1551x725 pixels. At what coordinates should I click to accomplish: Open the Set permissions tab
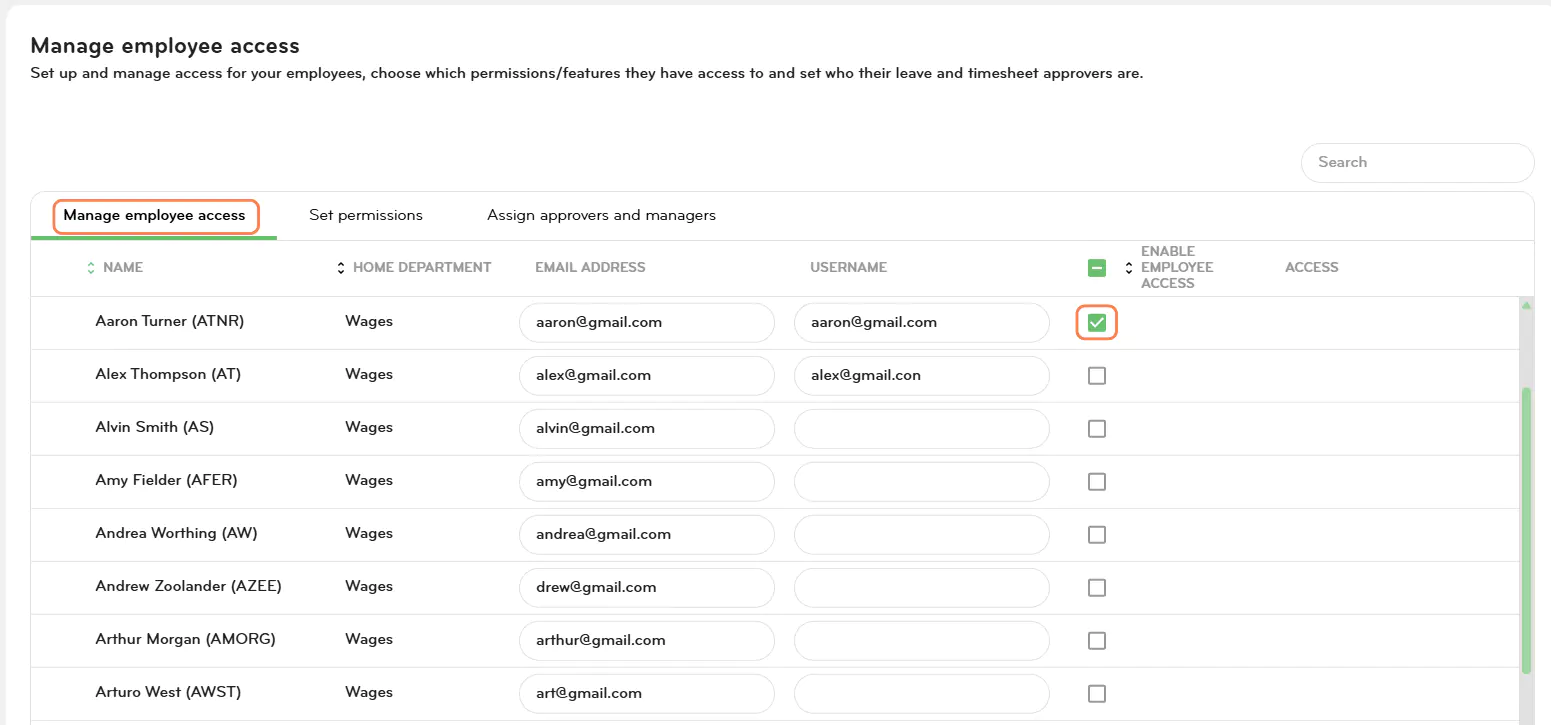366,215
